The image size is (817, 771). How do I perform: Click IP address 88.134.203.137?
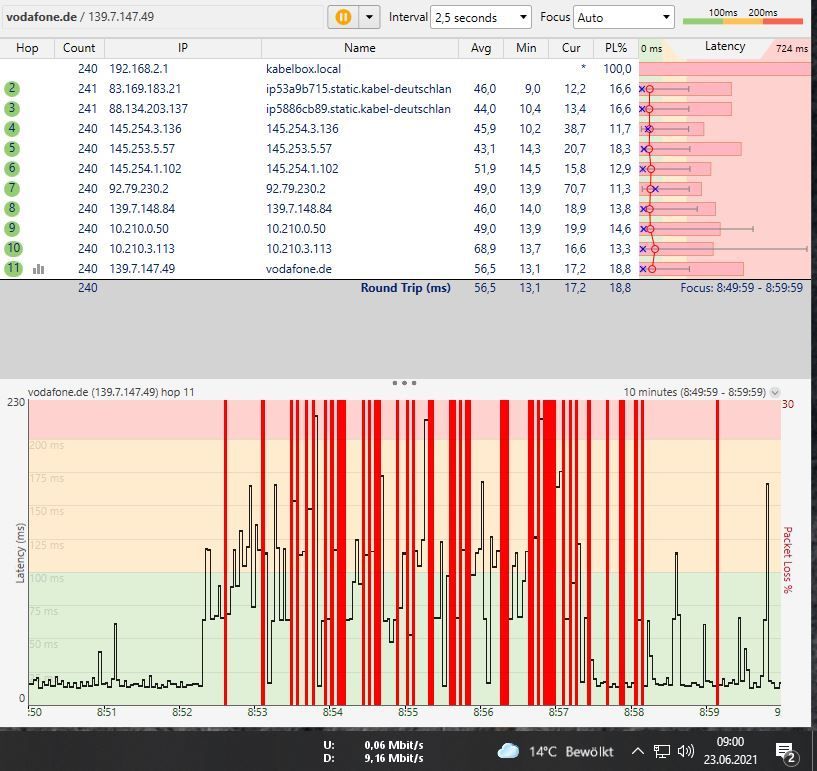click(148, 108)
